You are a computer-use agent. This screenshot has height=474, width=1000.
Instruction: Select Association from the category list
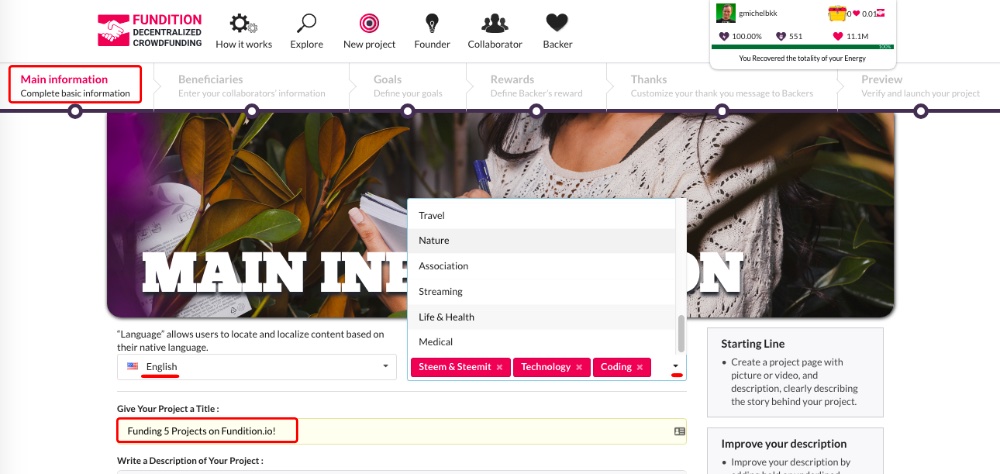(541, 266)
